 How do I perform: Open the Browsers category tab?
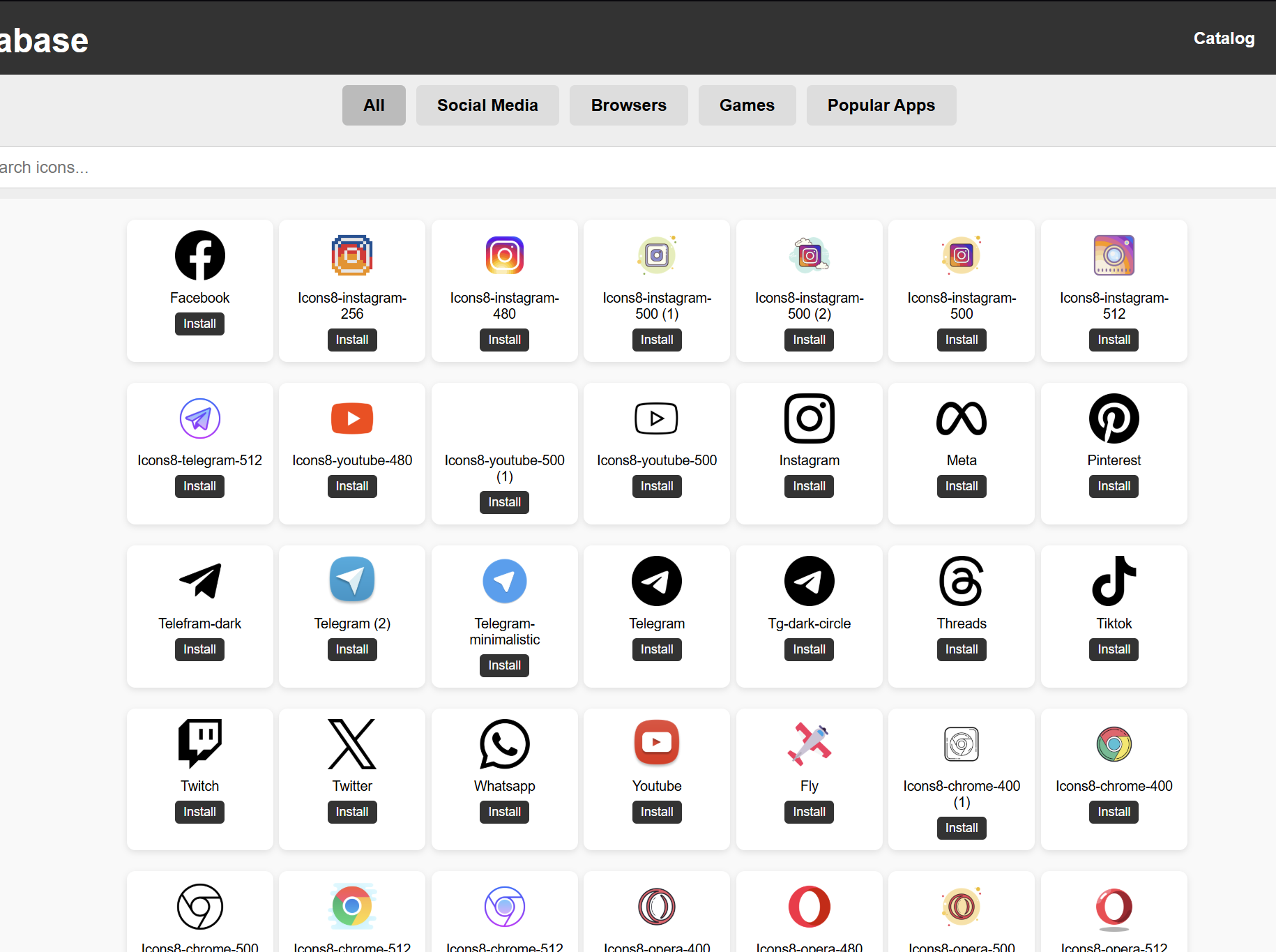[x=629, y=105]
